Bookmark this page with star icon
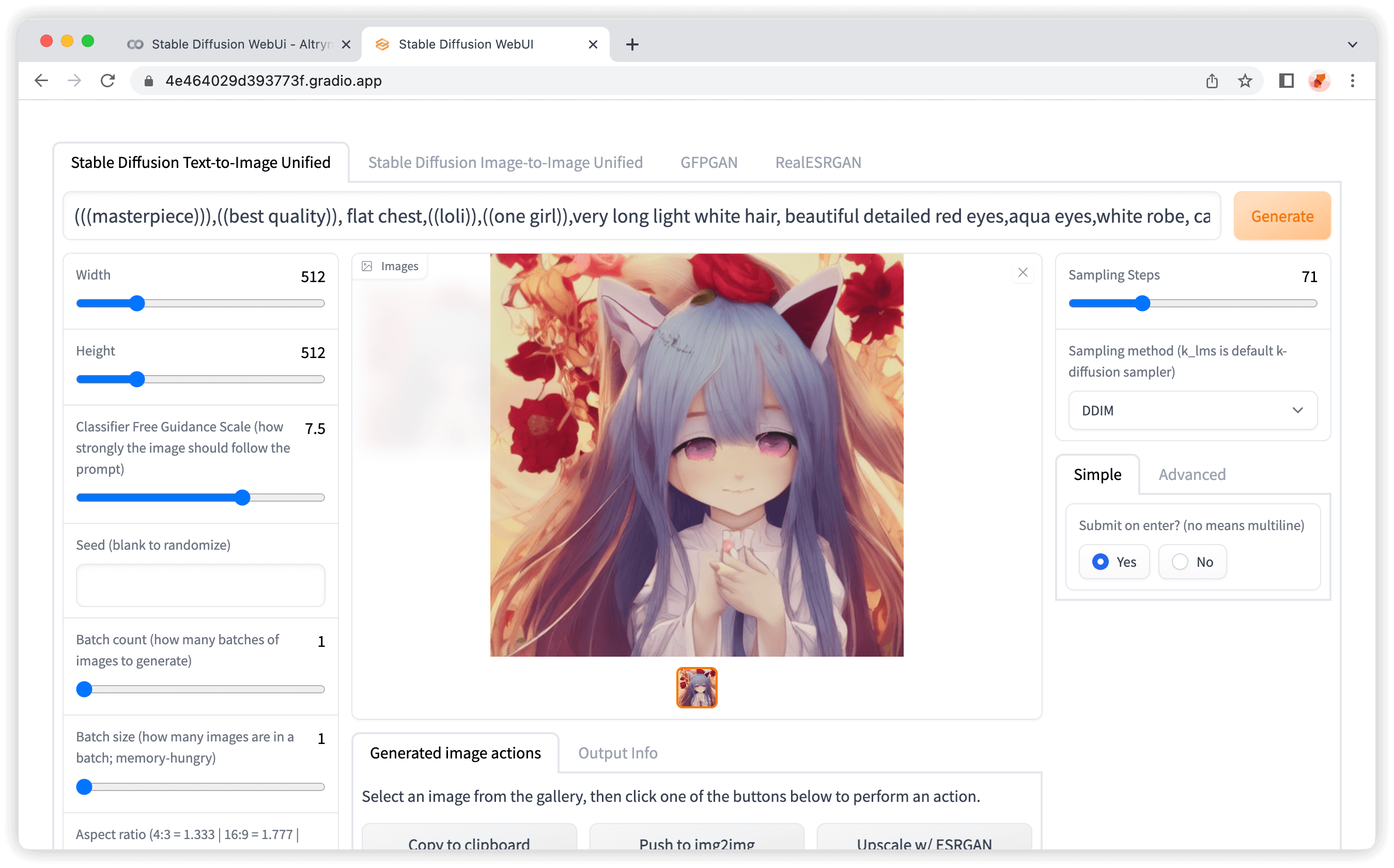Viewport: 1394px width, 868px height. (x=1245, y=81)
